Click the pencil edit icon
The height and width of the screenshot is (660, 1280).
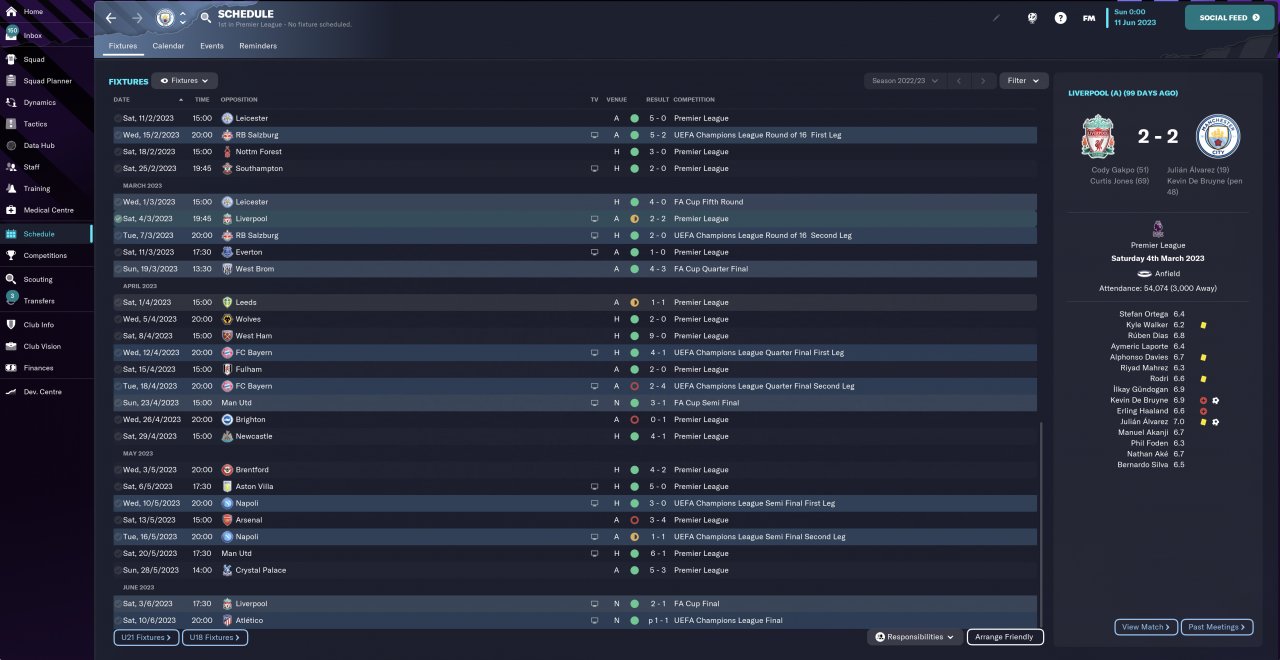coord(996,17)
